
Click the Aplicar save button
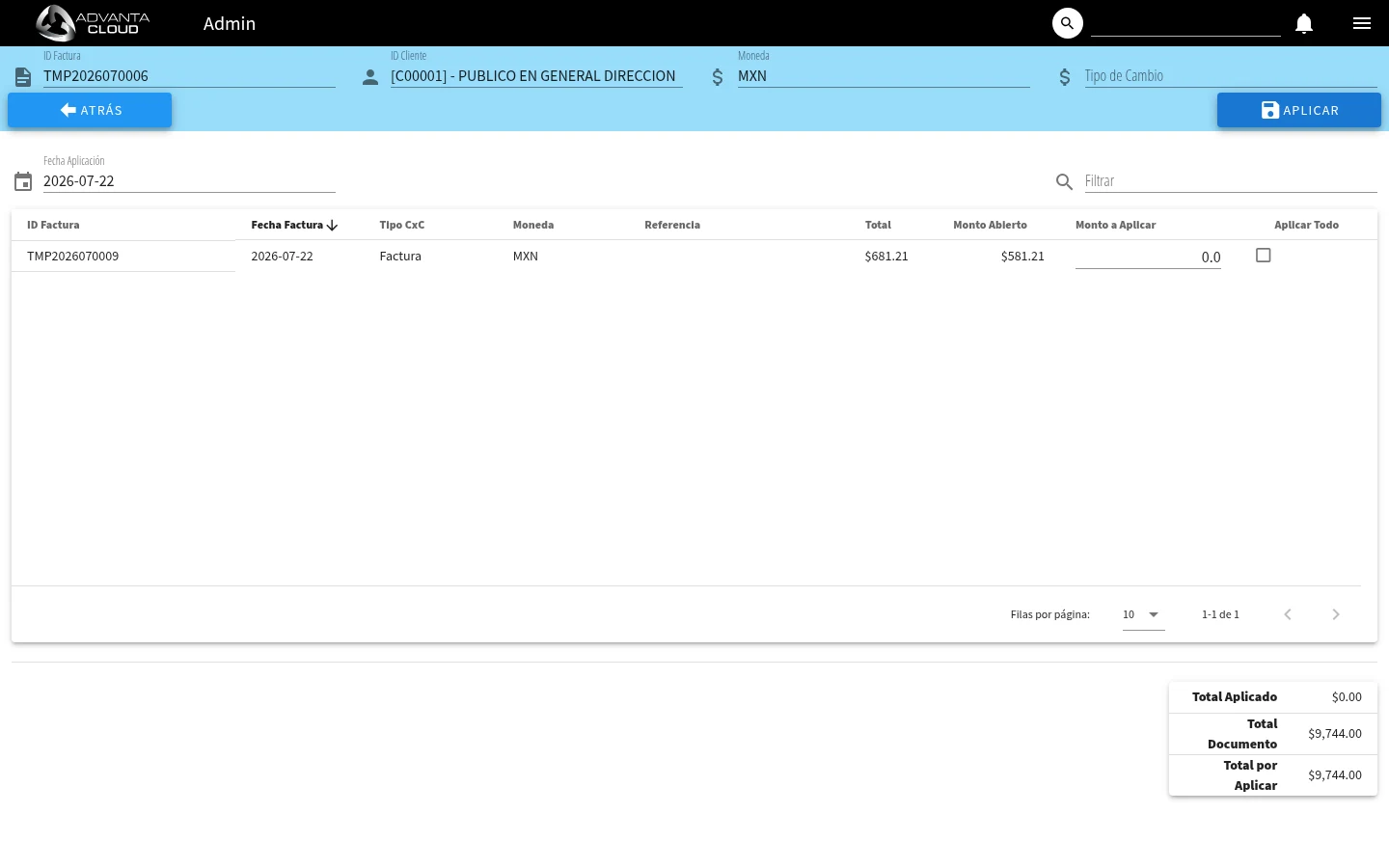point(1299,110)
